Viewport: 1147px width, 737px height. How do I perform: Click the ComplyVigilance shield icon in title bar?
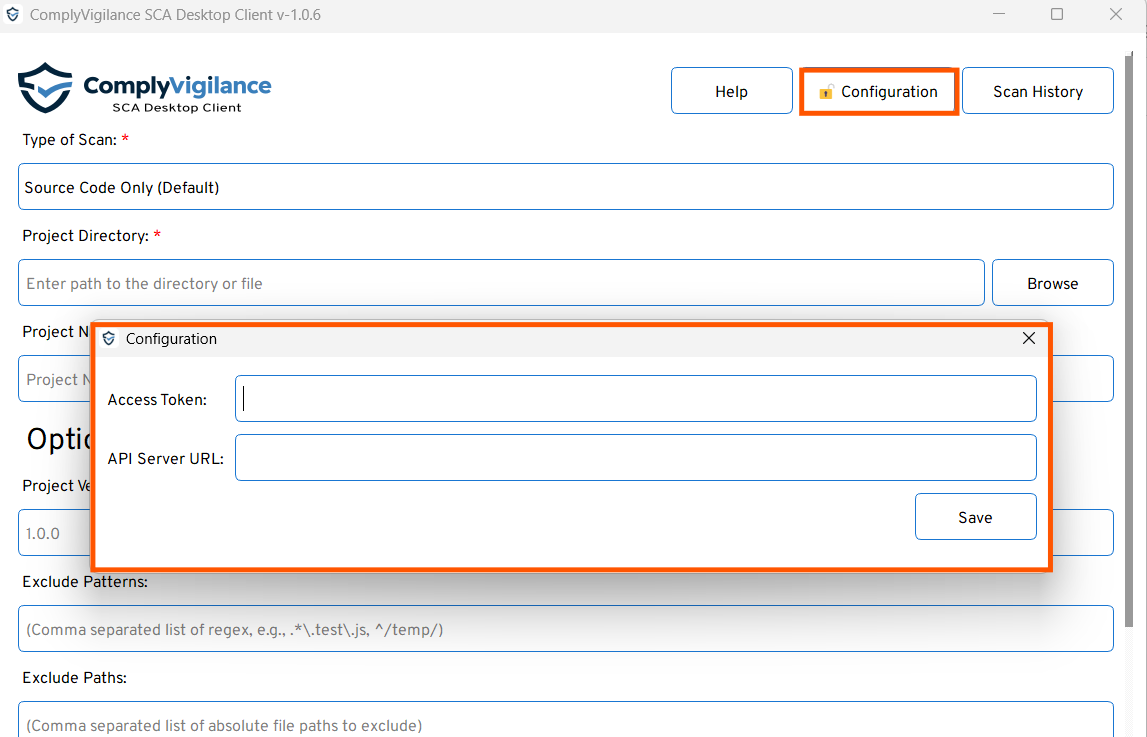coord(13,15)
